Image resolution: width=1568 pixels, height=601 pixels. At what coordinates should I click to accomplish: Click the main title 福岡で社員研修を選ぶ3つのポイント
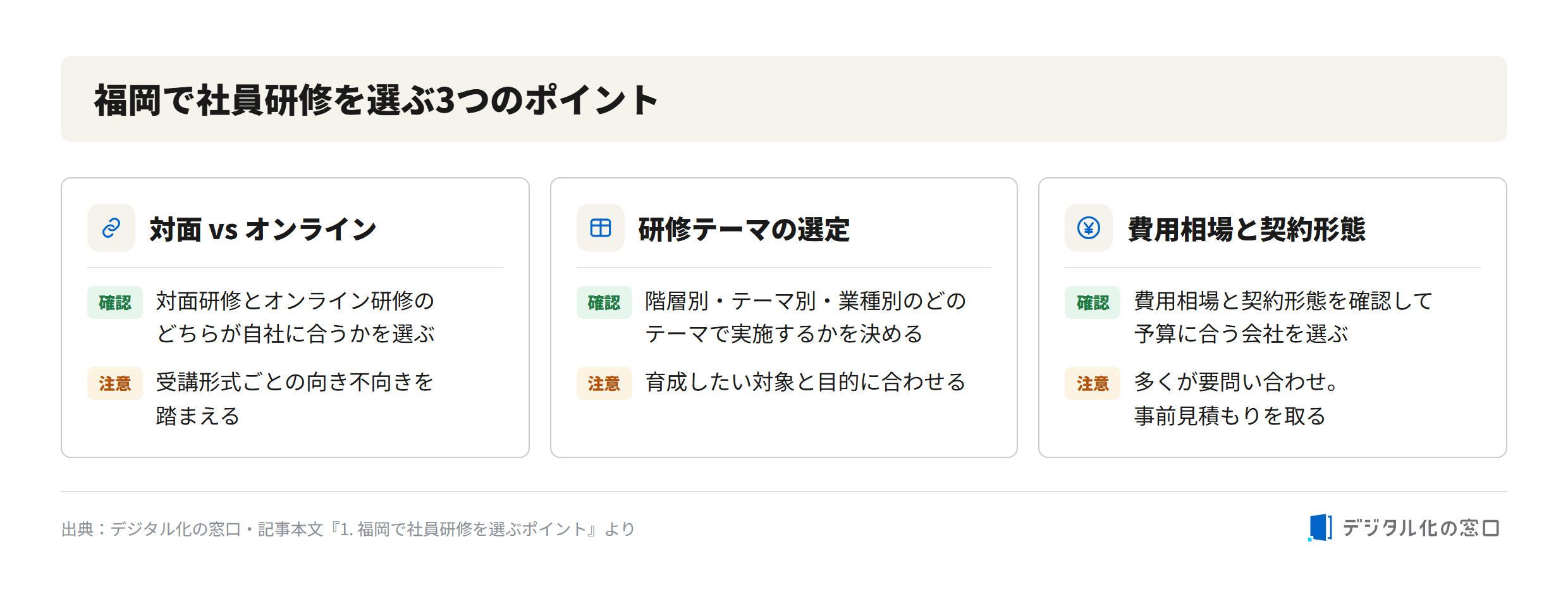[x=377, y=100]
